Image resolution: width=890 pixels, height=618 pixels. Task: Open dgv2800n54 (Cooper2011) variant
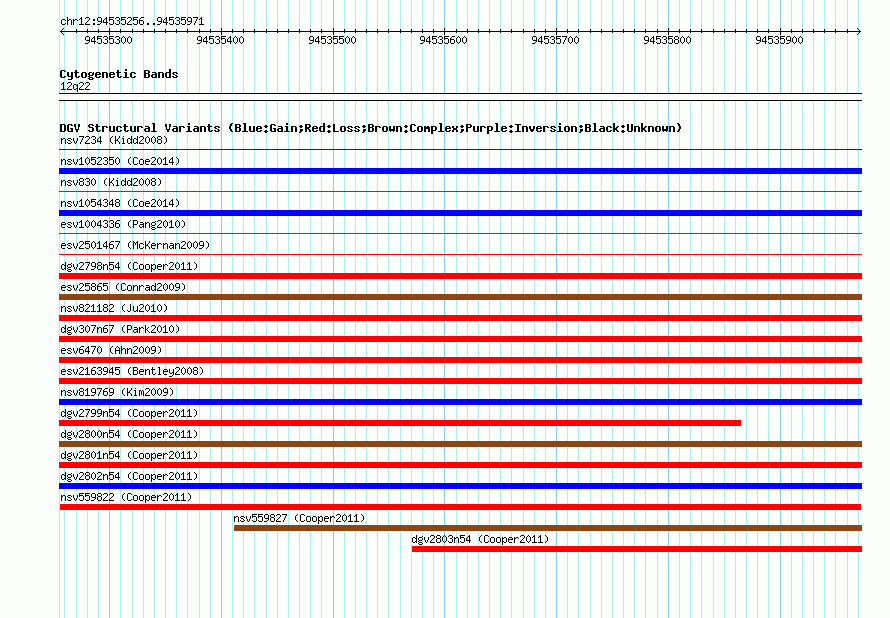tap(129, 434)
